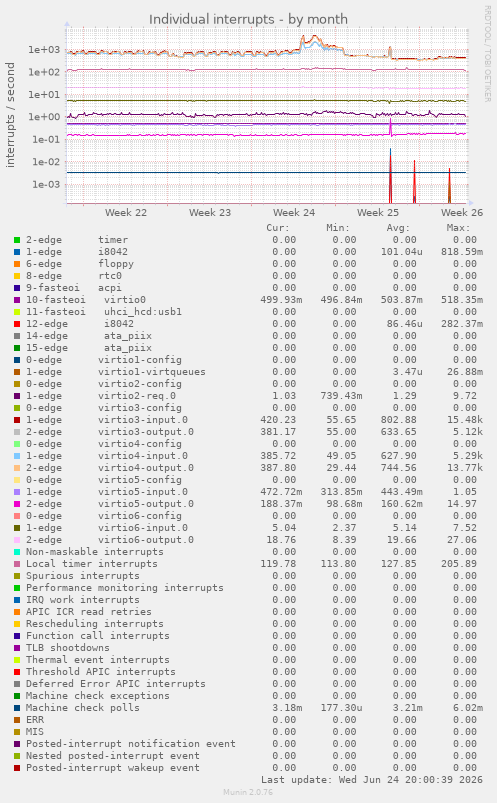Screen dimensions: 497x803
Task: Select the swatch beside uhci_hcd:usb1
Action: pos(17,312)
